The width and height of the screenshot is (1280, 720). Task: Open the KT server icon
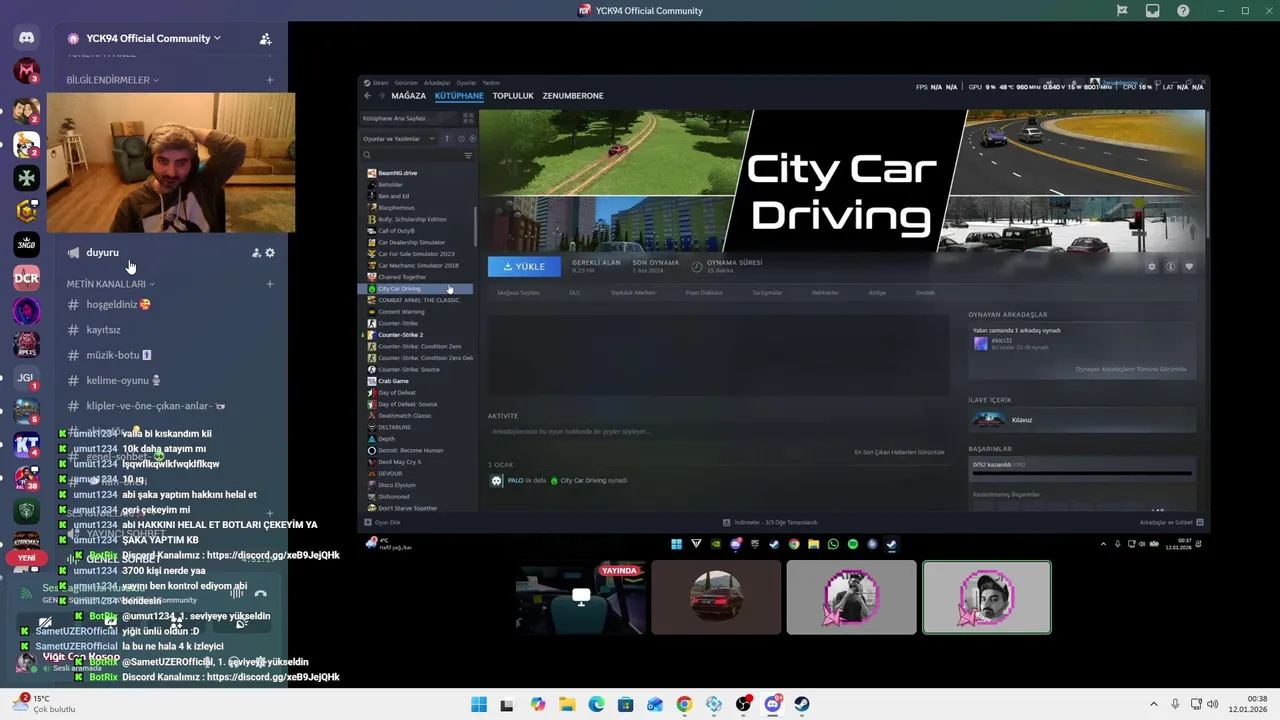pos(27,445)
